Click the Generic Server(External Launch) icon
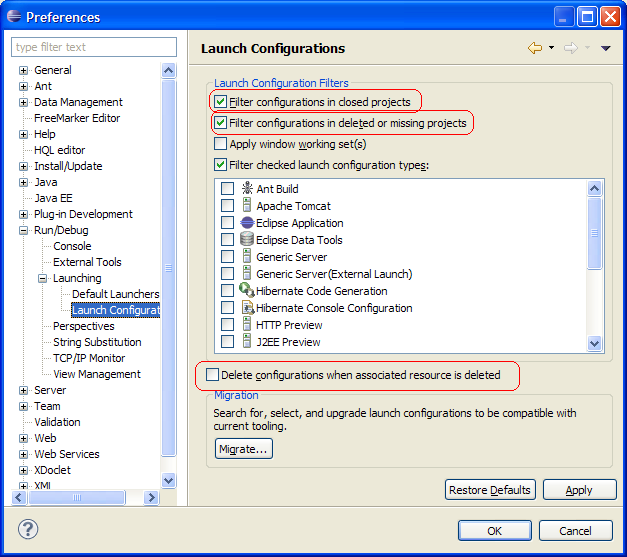This screenshot has height=557, width=627. coord(247,273)
